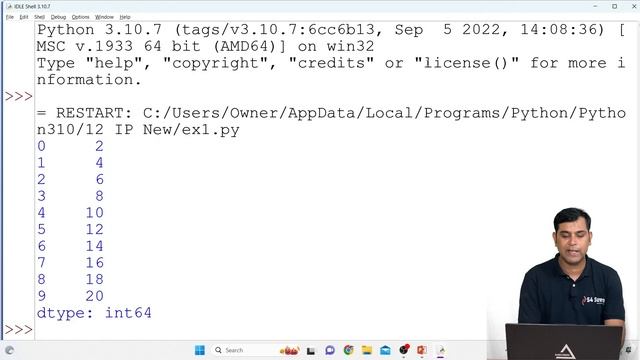Viewport: 640px width, 360px height.
Task: Click the taskbar Search box
Action: (256, 350)
